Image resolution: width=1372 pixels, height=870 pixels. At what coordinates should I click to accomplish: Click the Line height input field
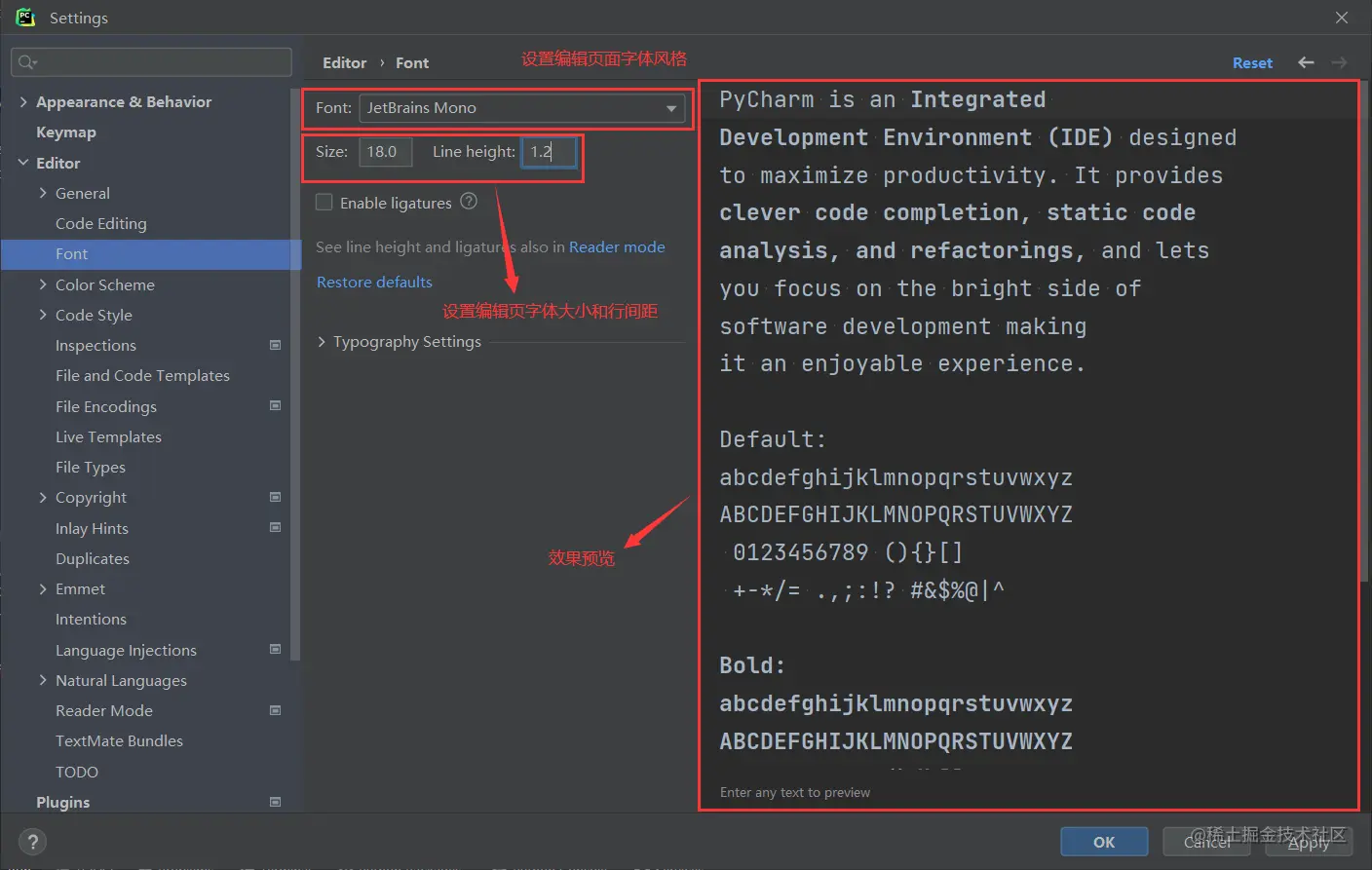click(549, 152)
